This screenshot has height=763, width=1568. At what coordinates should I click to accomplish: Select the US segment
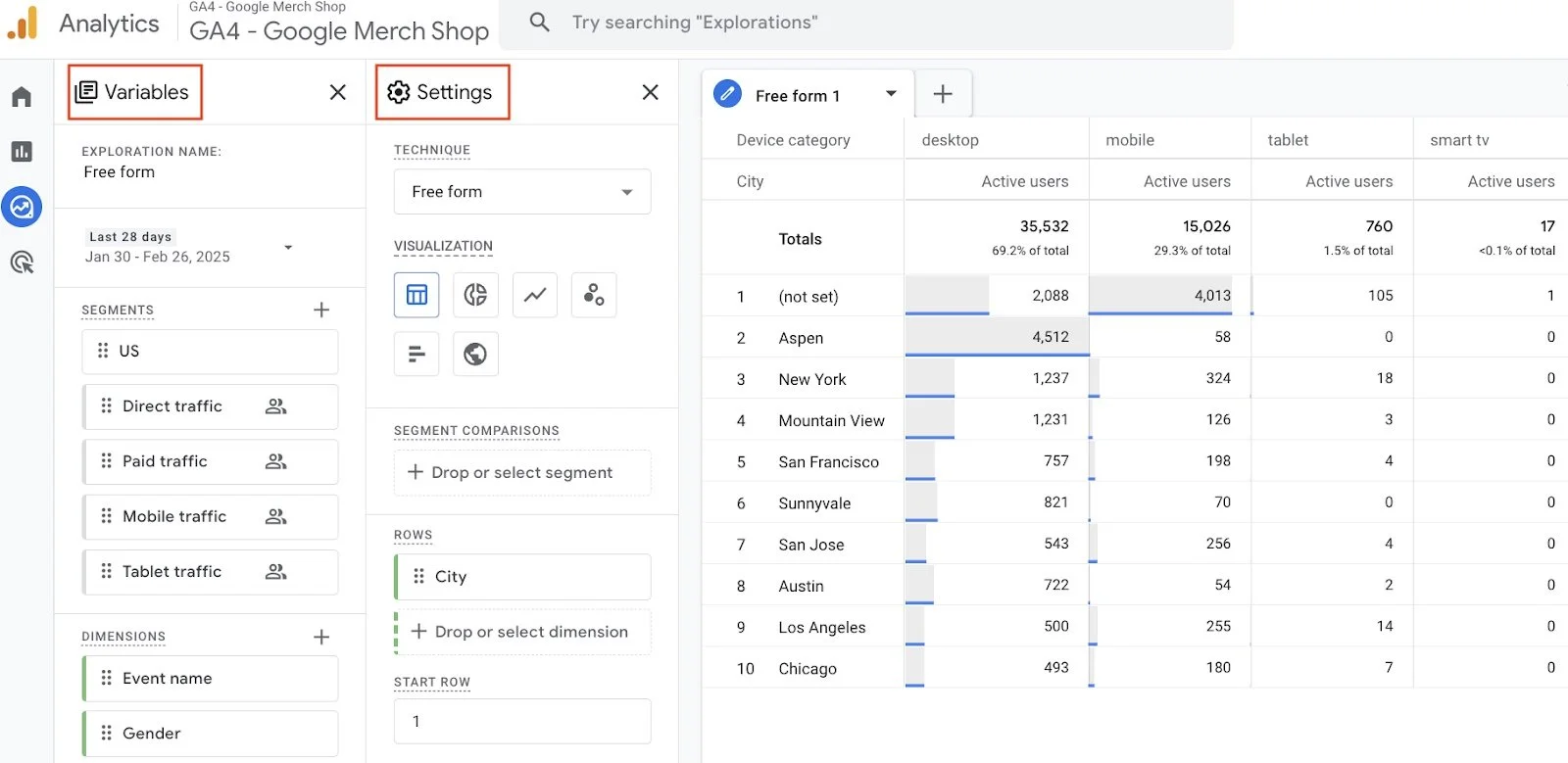click(210, 351)
